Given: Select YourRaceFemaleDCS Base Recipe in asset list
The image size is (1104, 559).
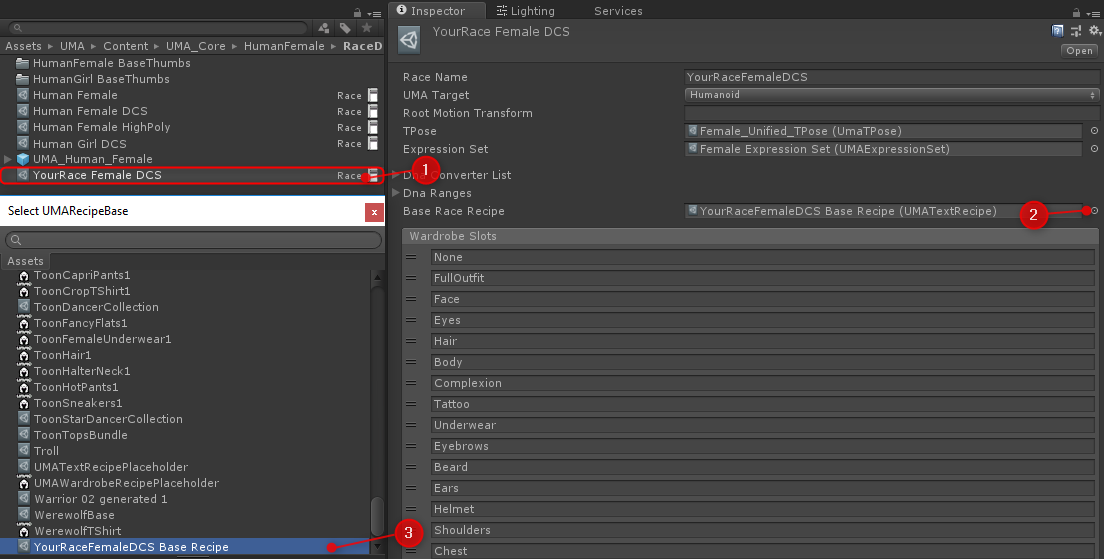Looking at the screenshot, I should 130,547.
